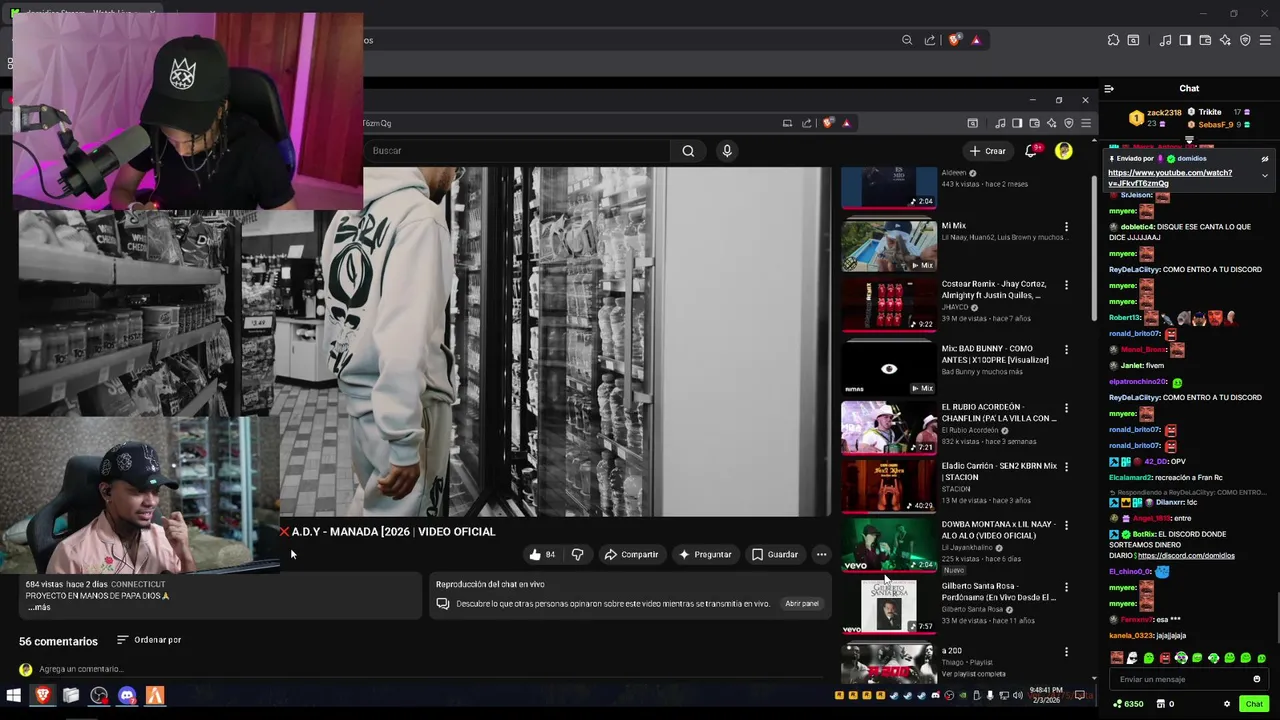
Task: Open Brave Shields icon in inner address bar
Action: coord(828,123)
